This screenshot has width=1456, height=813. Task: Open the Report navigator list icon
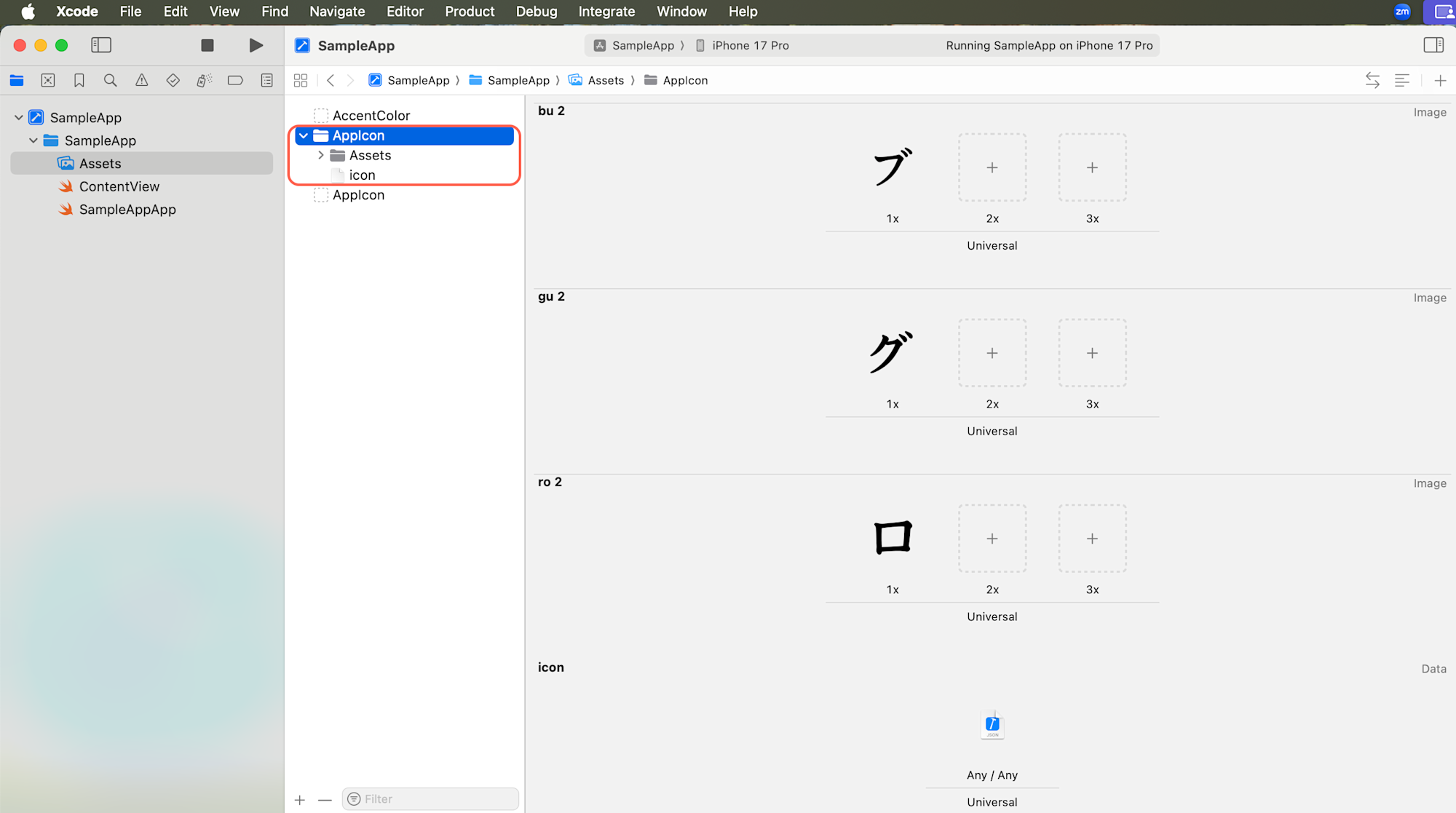267,80
